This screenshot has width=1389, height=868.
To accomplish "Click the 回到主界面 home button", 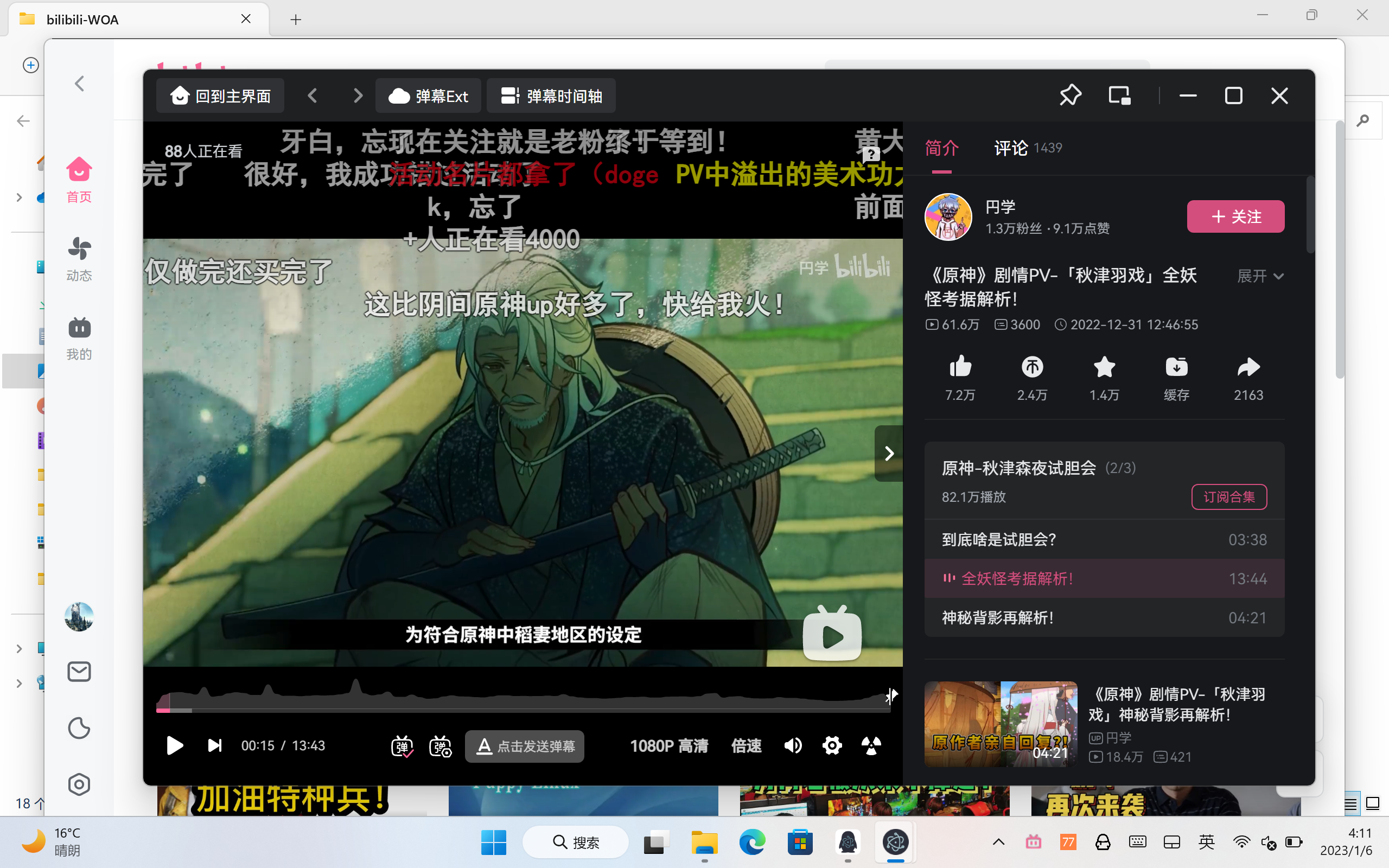I will tap(220, 96).
